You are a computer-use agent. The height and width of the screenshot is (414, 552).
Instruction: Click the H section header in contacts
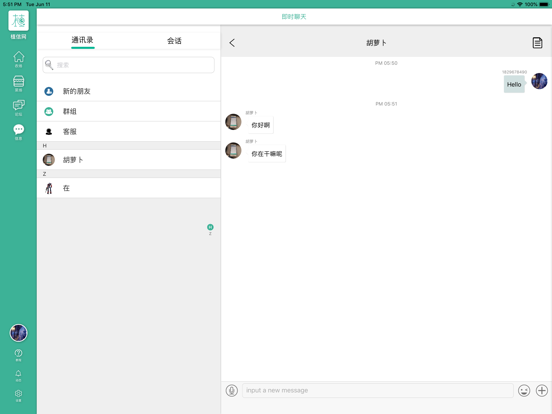tap(128, 146)
